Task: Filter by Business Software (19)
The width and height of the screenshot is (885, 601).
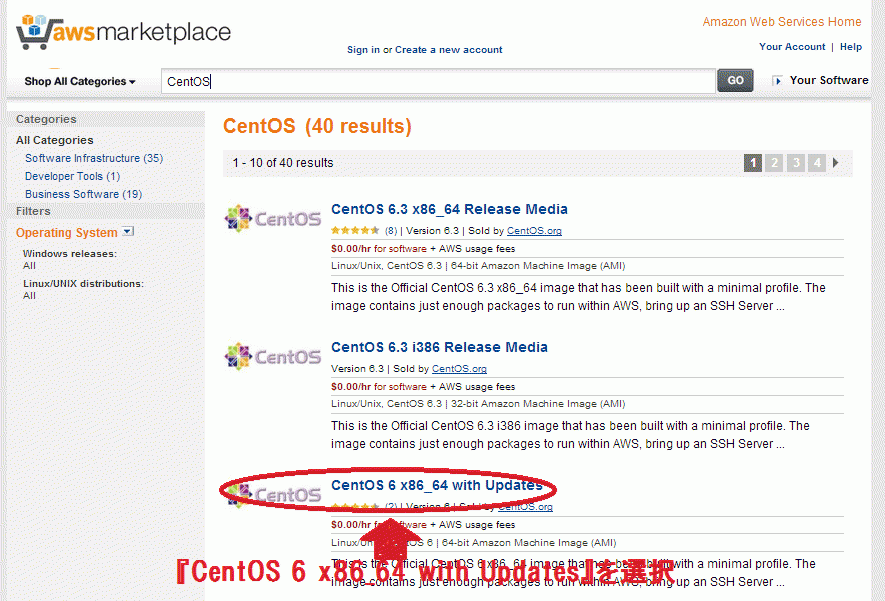Action: click(84, 194)
